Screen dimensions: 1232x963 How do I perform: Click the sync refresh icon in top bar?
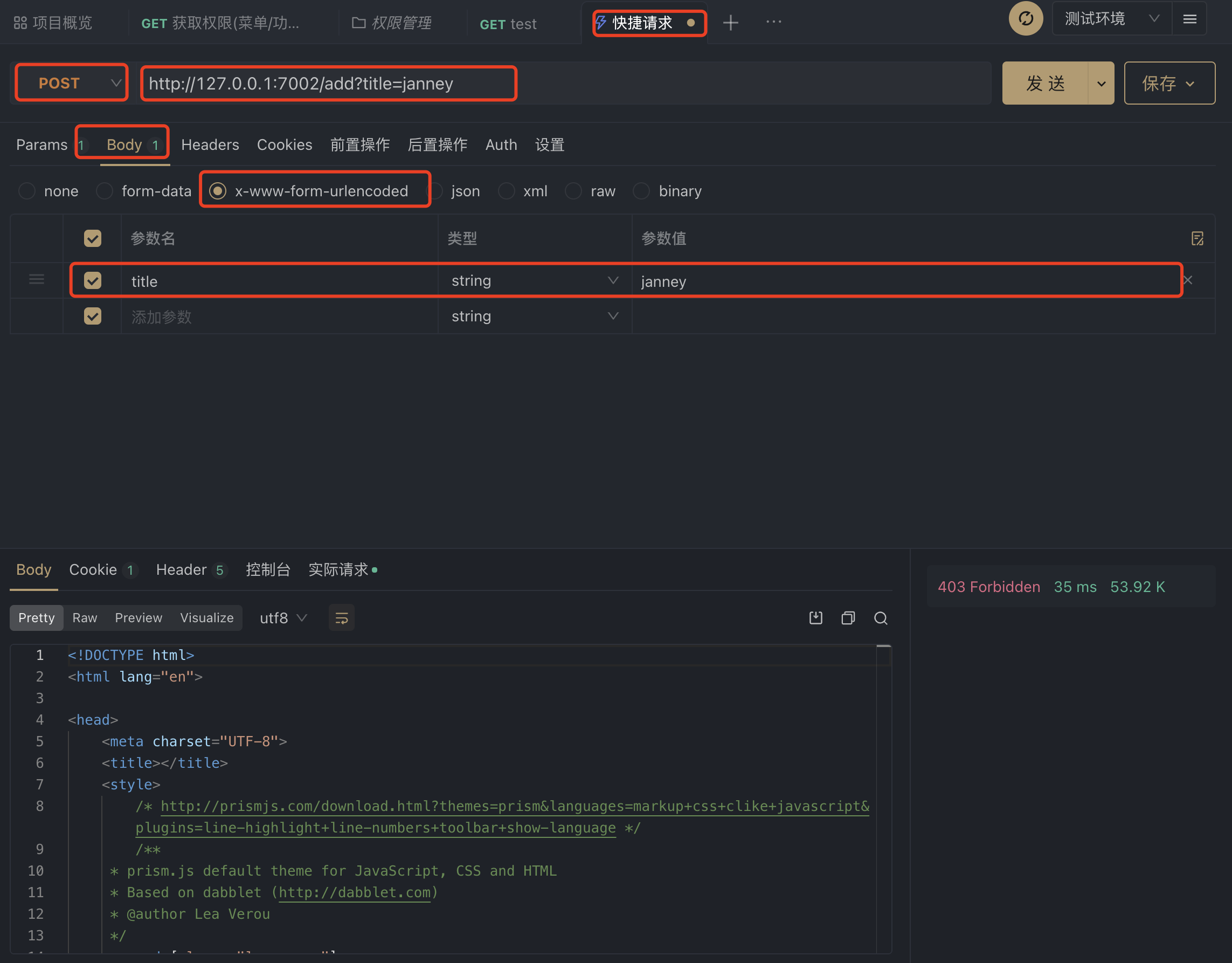(x=1026, y=19)
